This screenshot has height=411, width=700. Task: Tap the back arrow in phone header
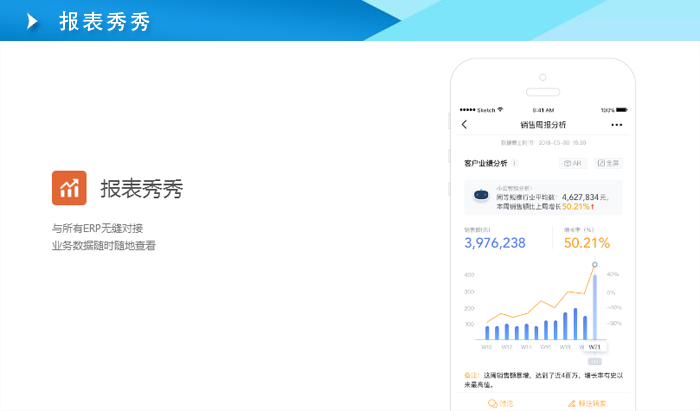(464, 125)
